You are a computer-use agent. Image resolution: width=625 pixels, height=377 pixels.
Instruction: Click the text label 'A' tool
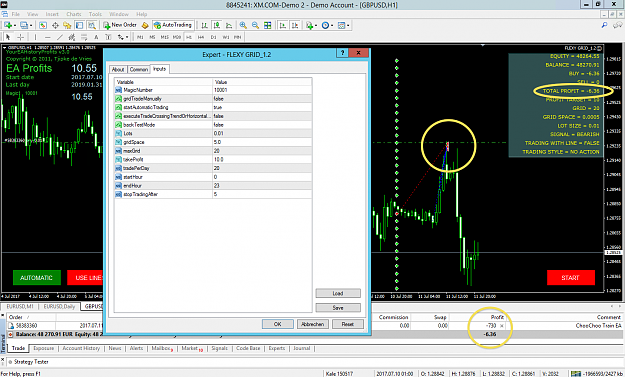tap(96, 37)
